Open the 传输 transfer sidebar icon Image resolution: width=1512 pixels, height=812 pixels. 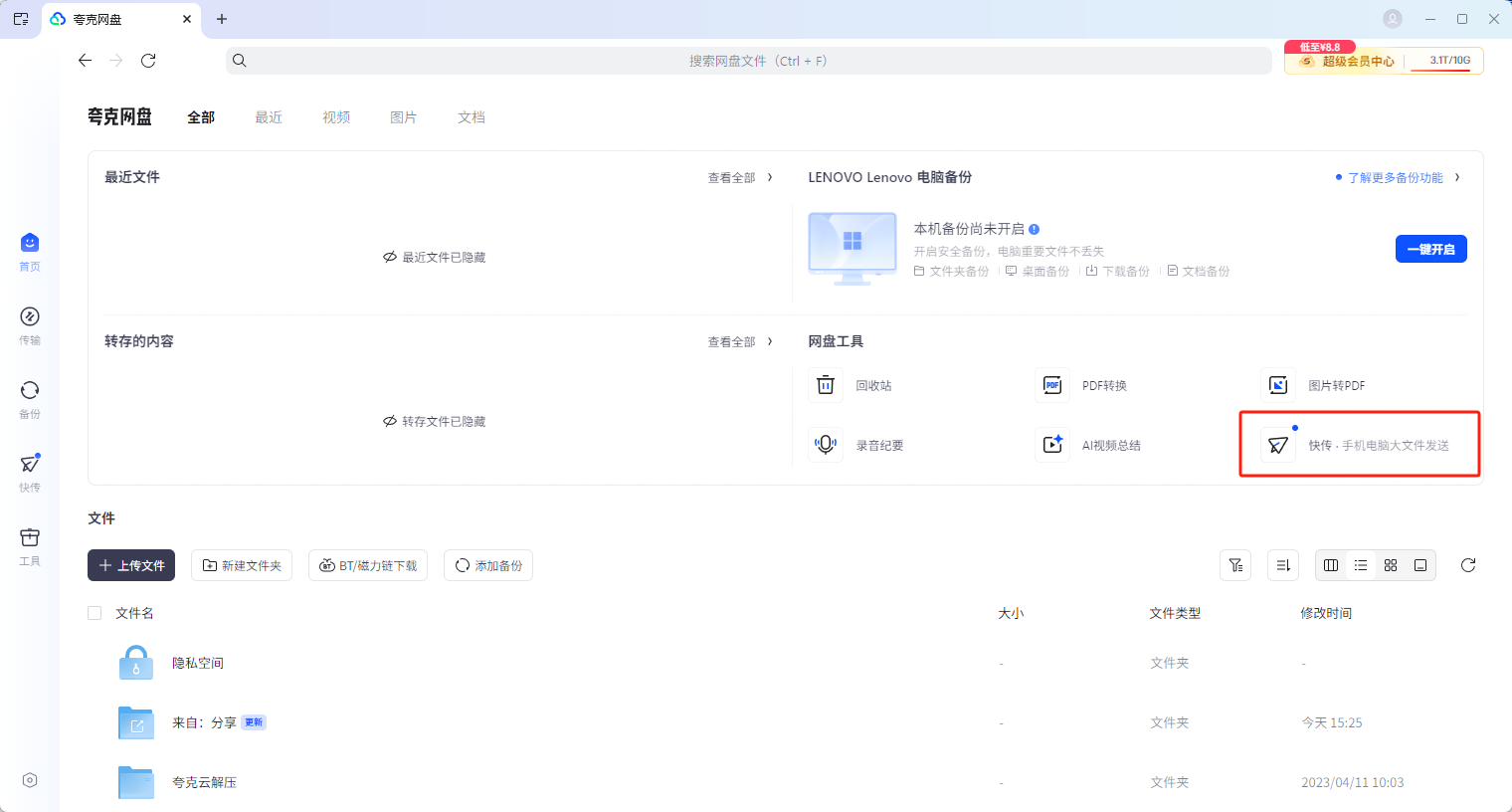pos(30,316)
